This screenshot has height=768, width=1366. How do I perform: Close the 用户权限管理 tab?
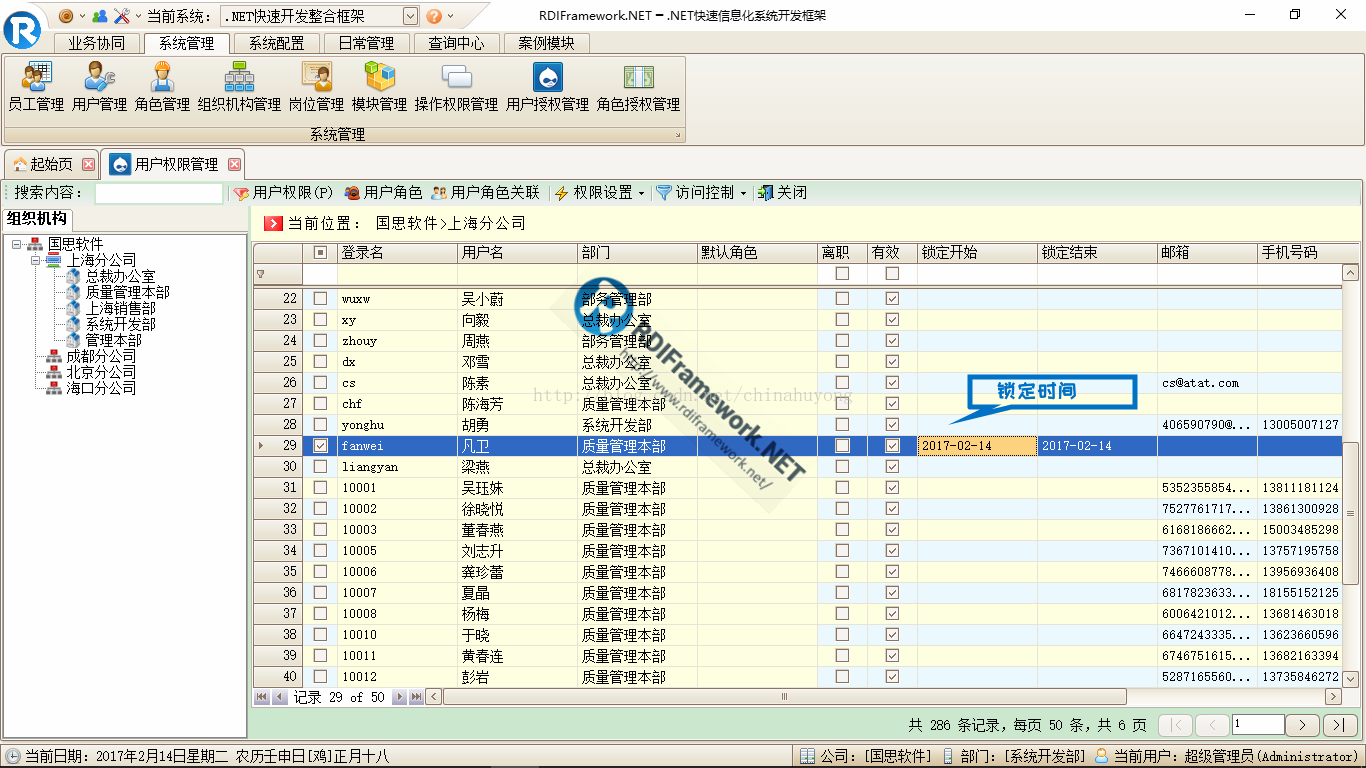click(x=235, y=164)
